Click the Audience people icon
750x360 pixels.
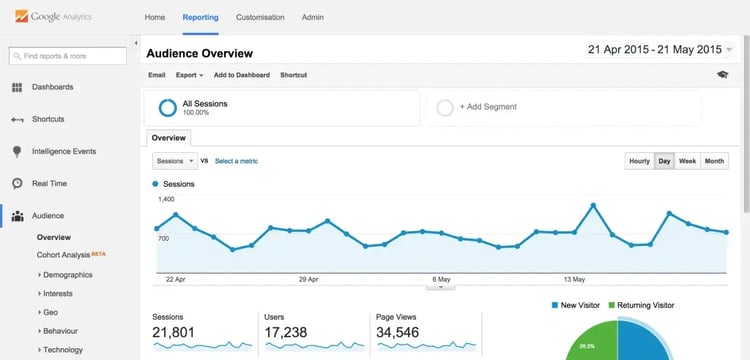click(18, 216)
